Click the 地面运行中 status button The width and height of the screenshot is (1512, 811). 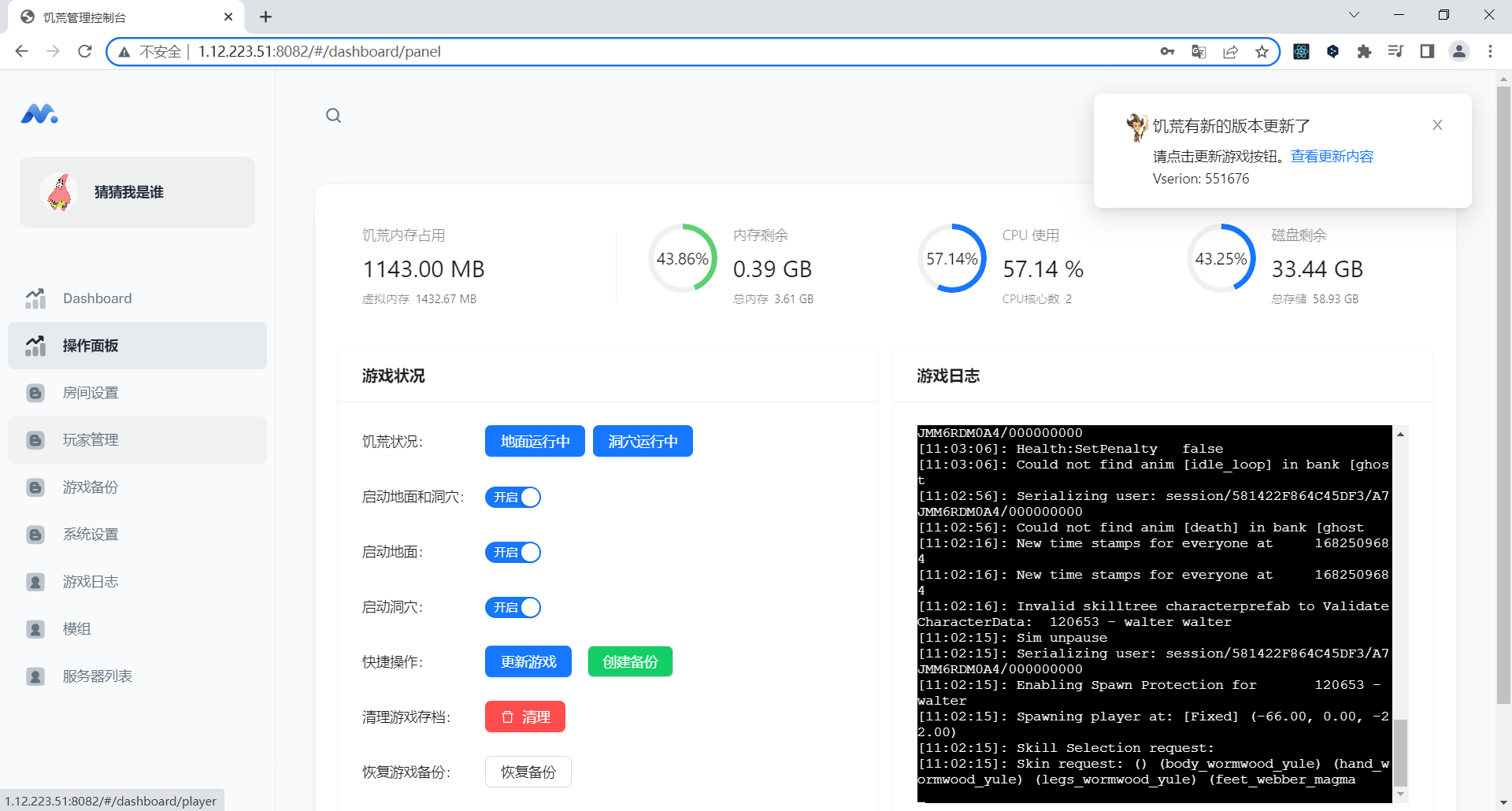(535, 441)
